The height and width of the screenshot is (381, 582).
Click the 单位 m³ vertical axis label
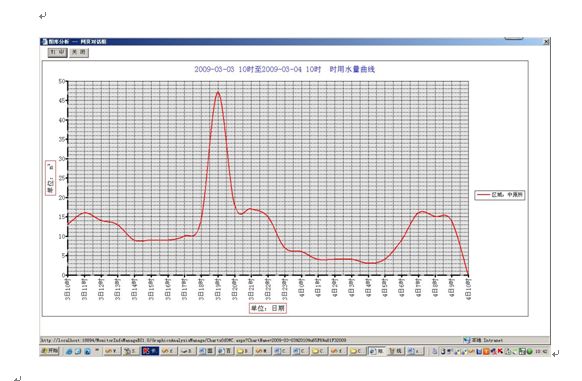click(50, 178)
